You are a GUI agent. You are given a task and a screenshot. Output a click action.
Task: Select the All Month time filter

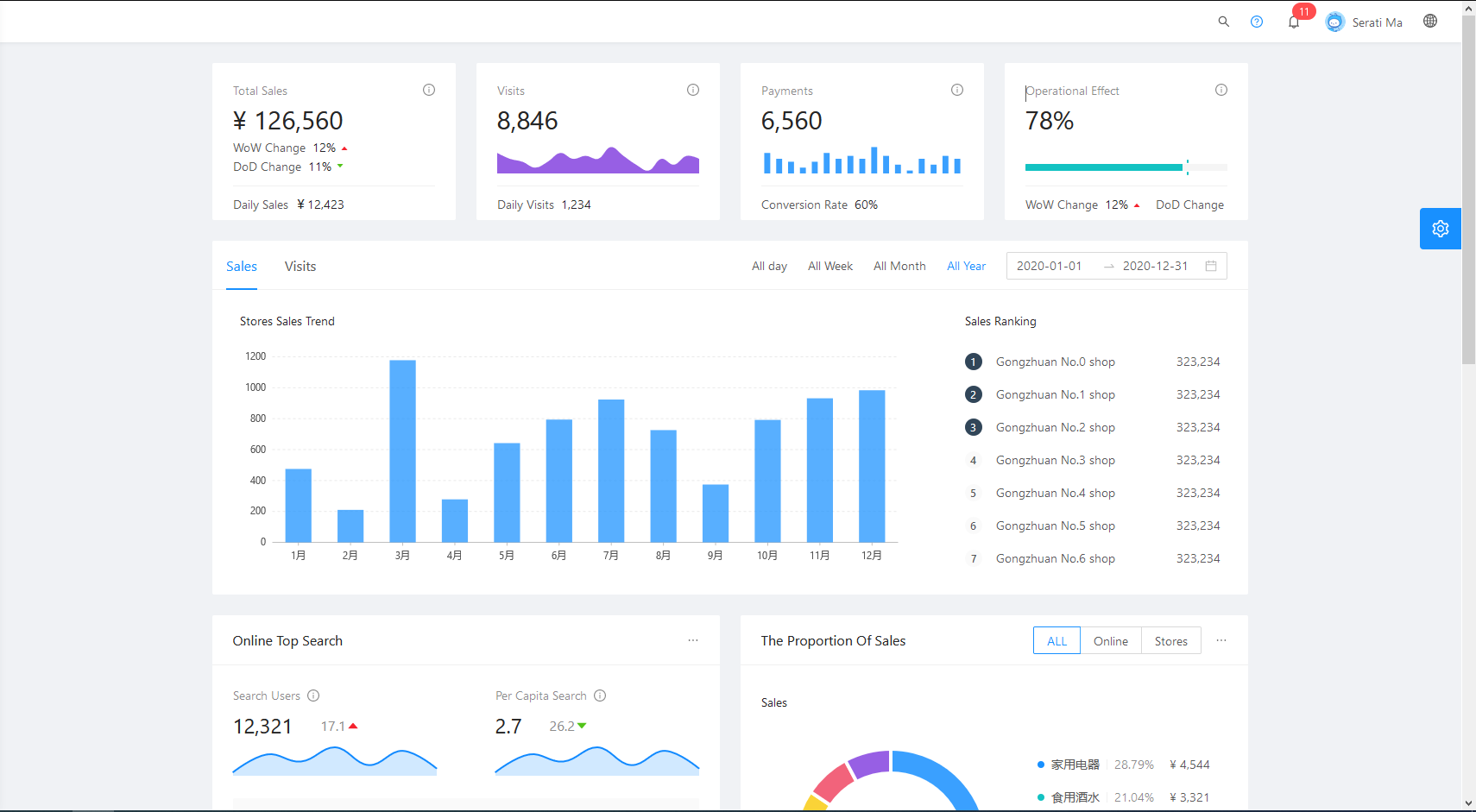pyautogui.click(x=899, y=266)
